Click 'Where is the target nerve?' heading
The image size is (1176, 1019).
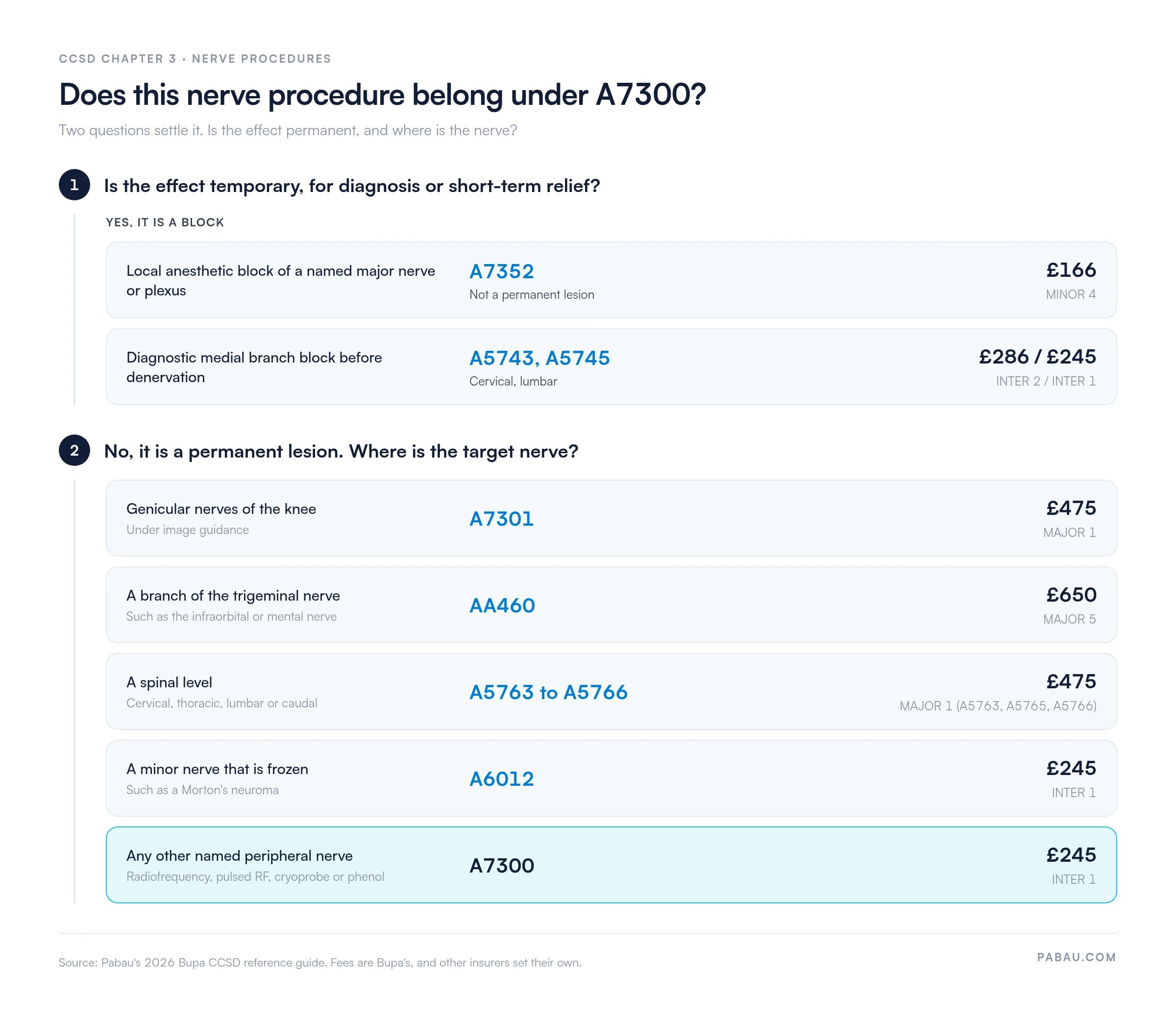[464, 452]
